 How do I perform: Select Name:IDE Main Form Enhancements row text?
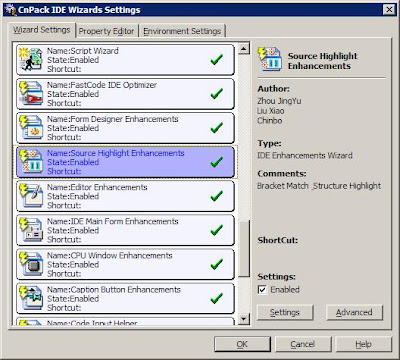(113, 221)
